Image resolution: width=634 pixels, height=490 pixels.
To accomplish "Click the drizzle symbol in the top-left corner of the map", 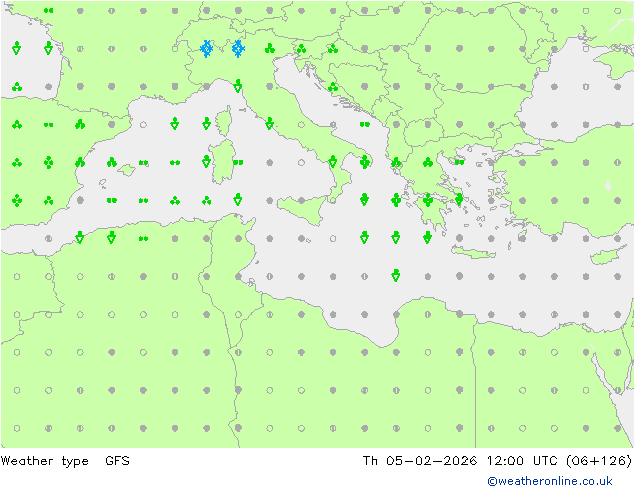I will click(x=49, y=11).
